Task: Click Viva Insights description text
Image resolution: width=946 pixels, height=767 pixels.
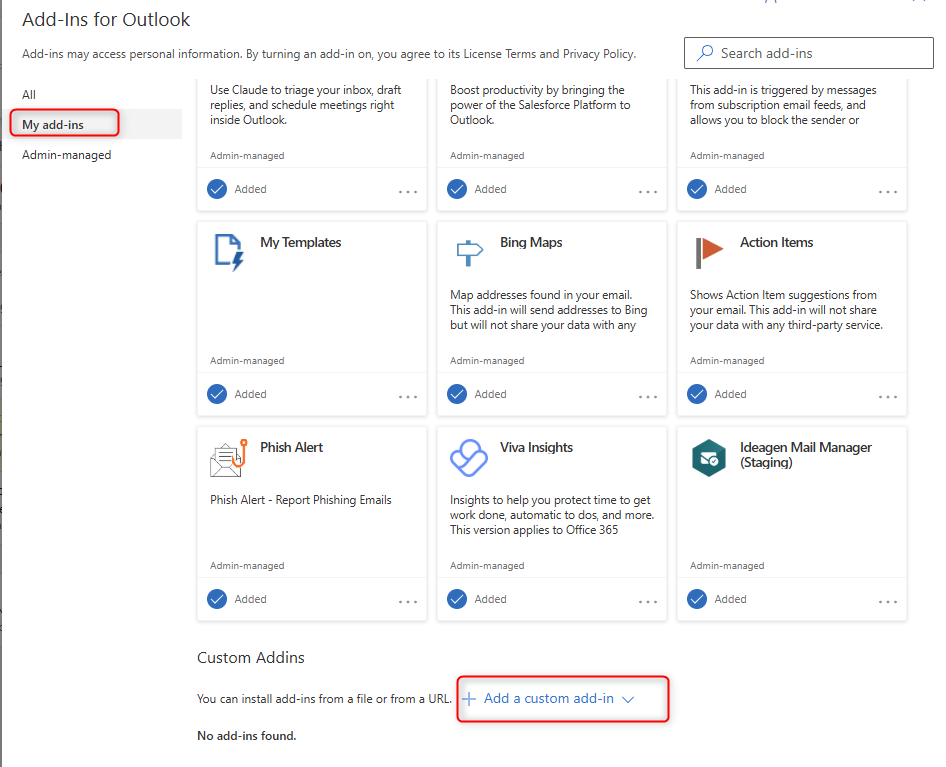Action: pyautogui.click(x=552, y=515)
